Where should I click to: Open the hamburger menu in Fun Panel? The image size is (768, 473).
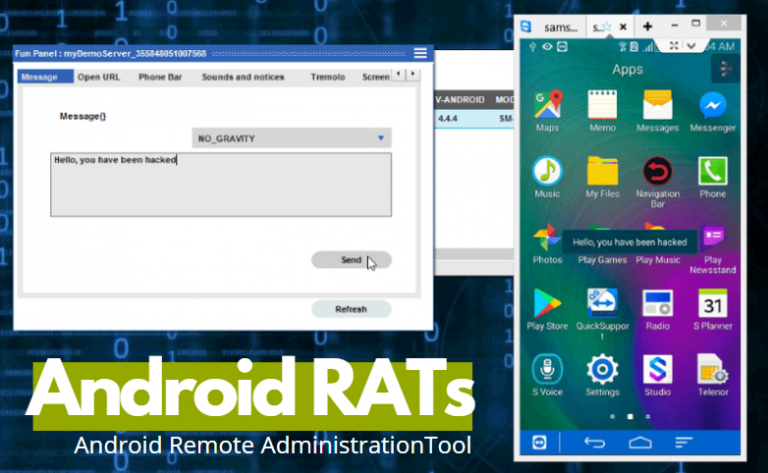point(420,53)
